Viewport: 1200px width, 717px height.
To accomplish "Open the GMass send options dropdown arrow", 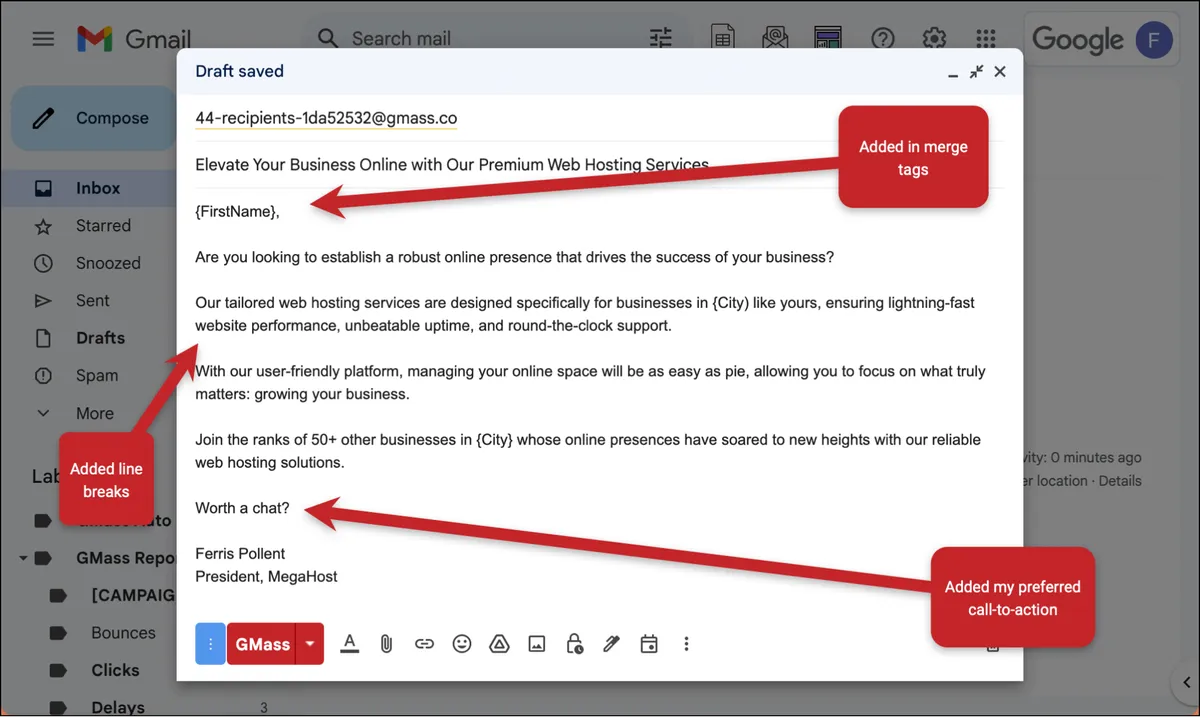I will tap(310, 644).
